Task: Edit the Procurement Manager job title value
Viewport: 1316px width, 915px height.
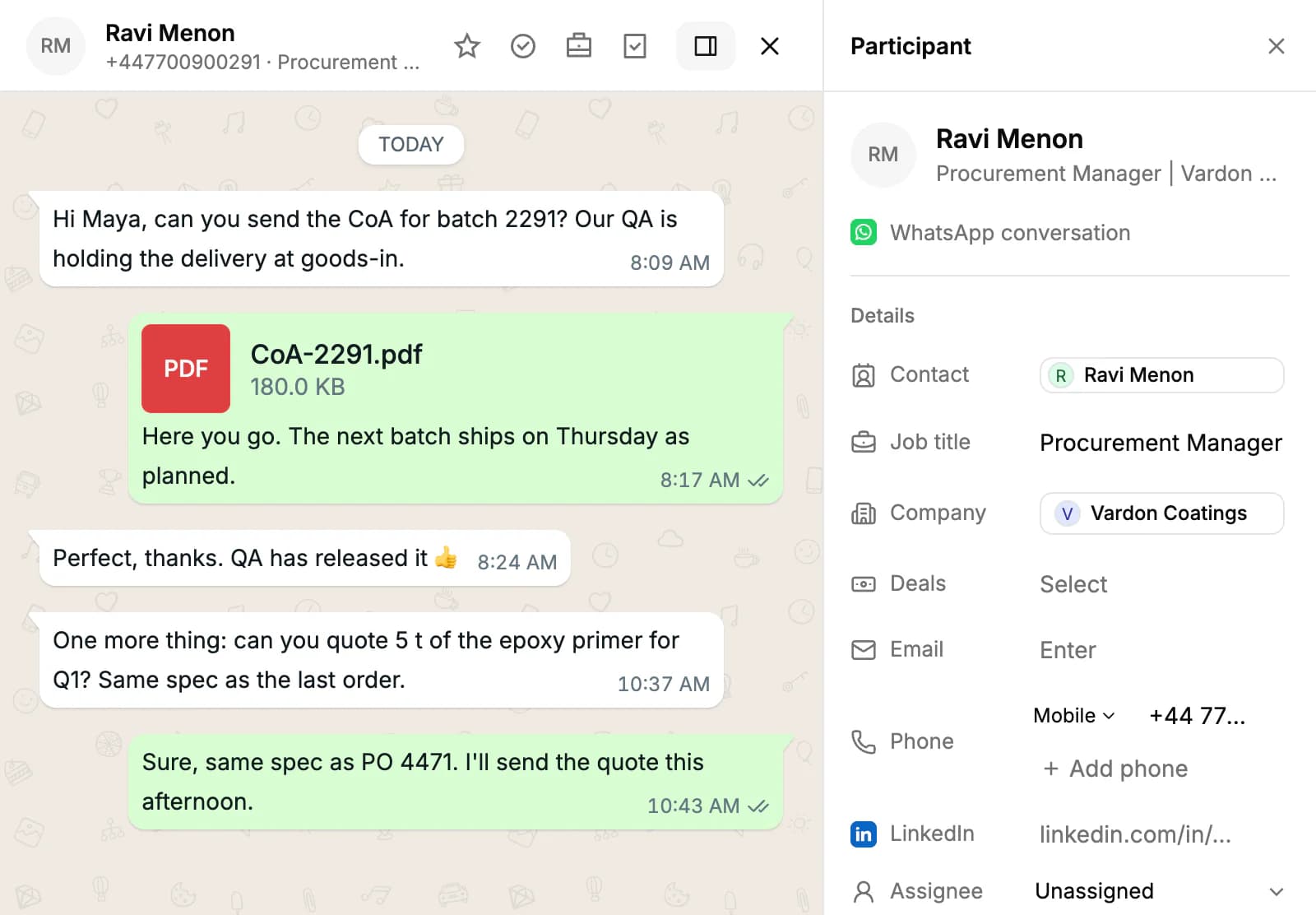Action: click(1161, 443)
